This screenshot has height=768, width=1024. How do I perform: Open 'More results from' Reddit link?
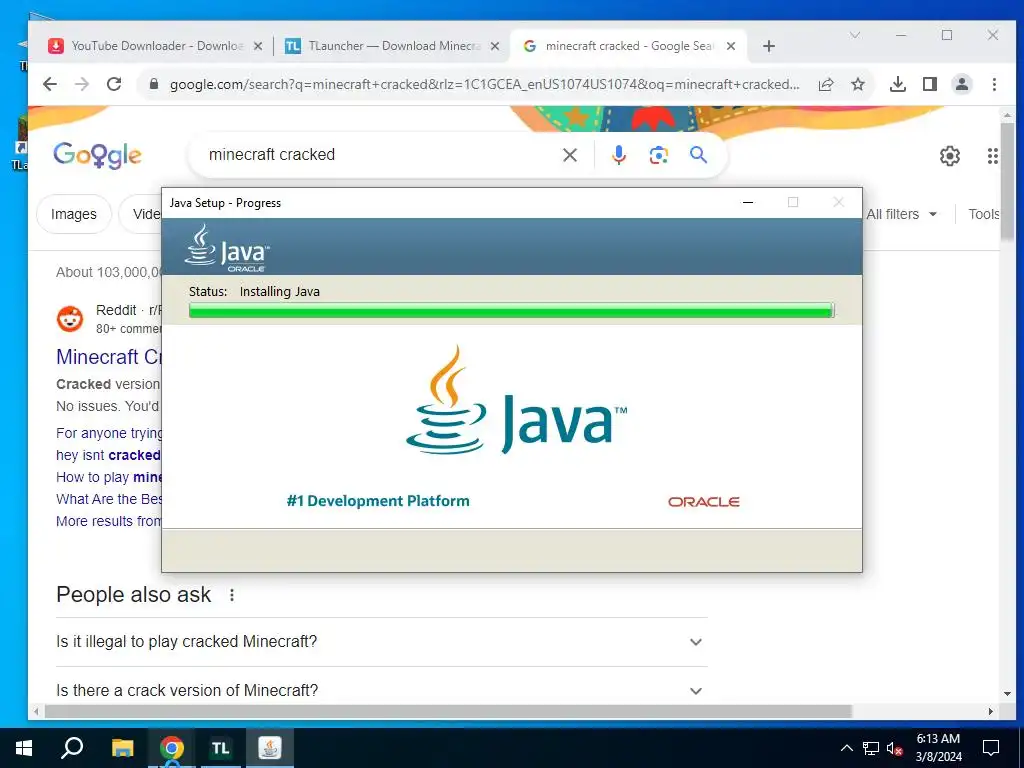pos(108,521)
